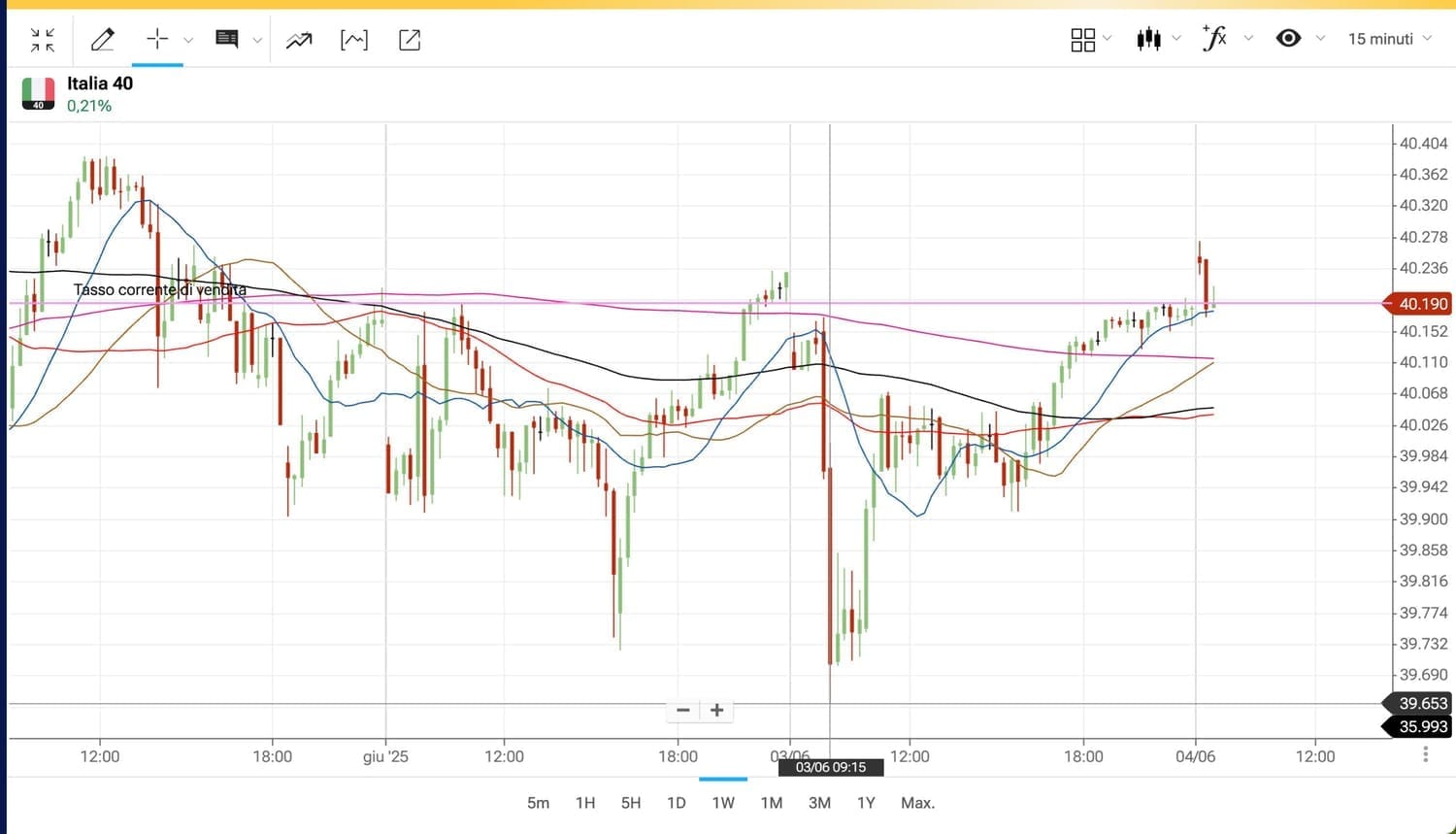This screenshot has width=1456, height=834.
Task: Switch to the 1D time range
Action: (677, 803)
